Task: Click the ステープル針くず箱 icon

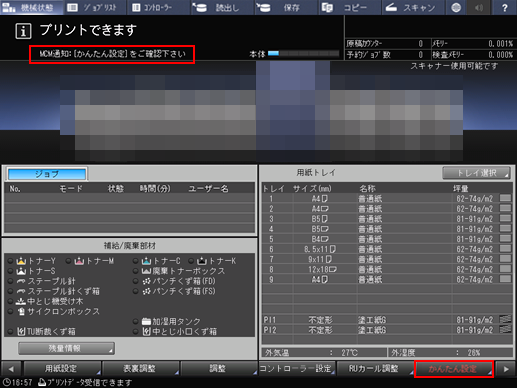Action: coord(21,291)
